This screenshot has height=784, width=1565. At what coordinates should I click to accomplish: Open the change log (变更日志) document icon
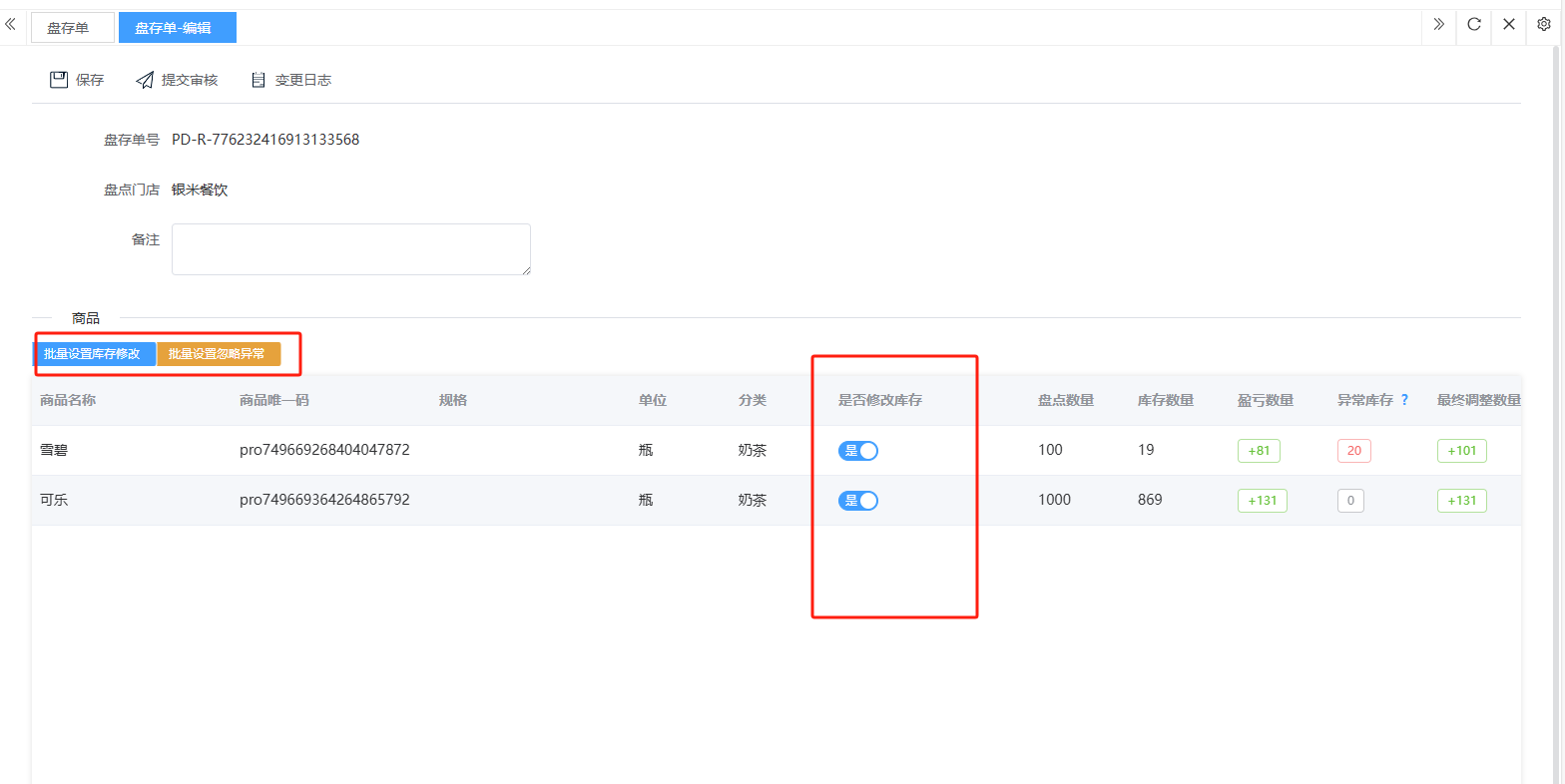click(259, 80)
